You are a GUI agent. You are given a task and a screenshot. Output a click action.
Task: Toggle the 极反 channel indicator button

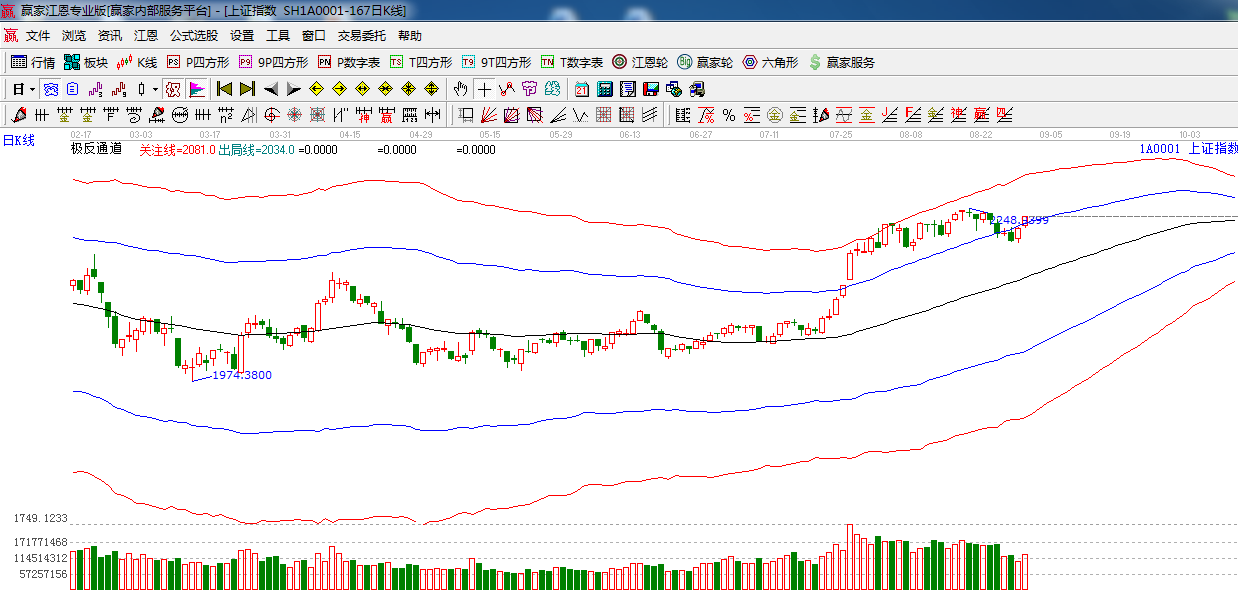pos(173,89)
